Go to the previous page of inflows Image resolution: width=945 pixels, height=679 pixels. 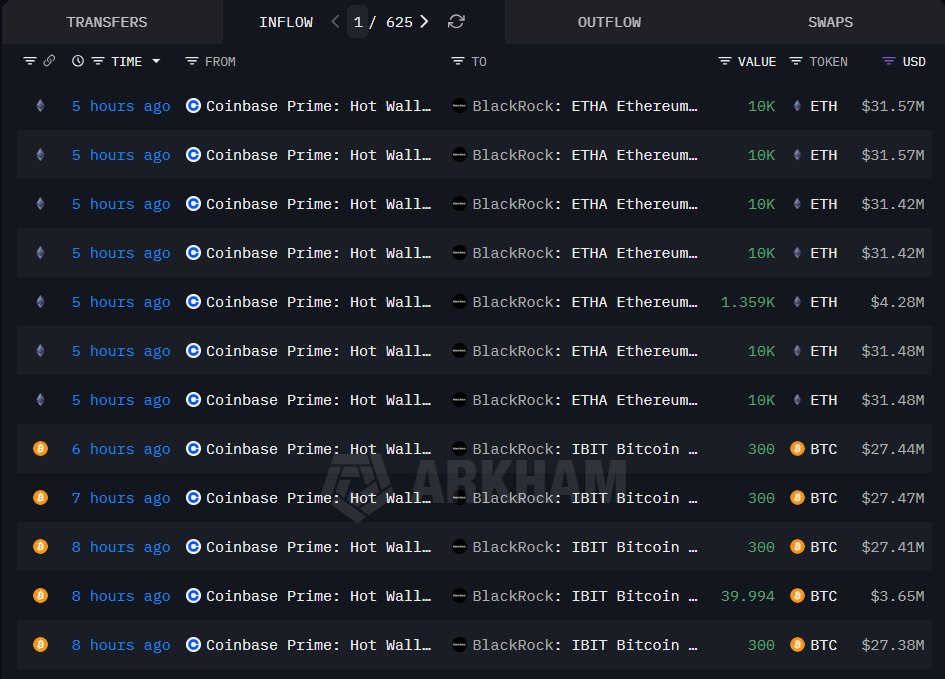336,22
